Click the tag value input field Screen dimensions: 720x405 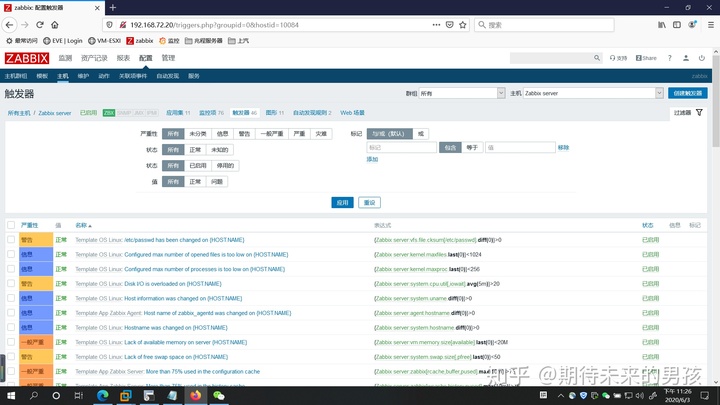point(520,147)
